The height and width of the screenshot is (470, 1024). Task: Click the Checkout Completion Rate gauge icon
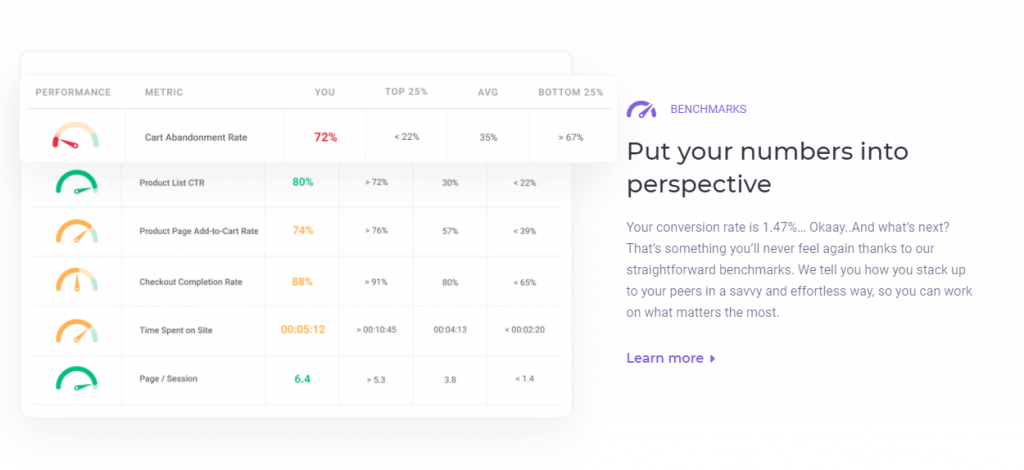click(76, 281)
